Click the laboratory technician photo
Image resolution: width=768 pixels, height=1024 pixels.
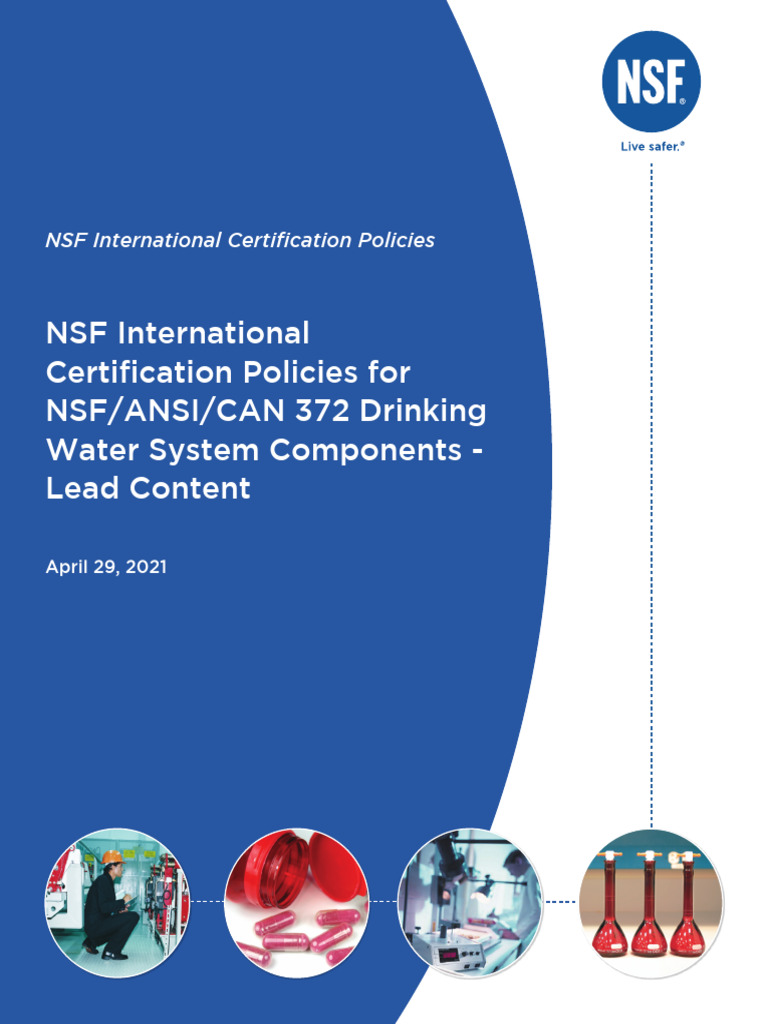[x=470, y=903]
